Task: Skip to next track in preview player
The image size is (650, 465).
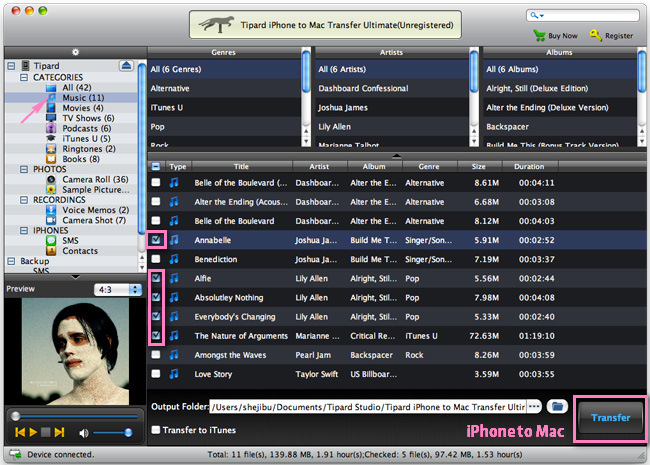Action: (59, 432)
